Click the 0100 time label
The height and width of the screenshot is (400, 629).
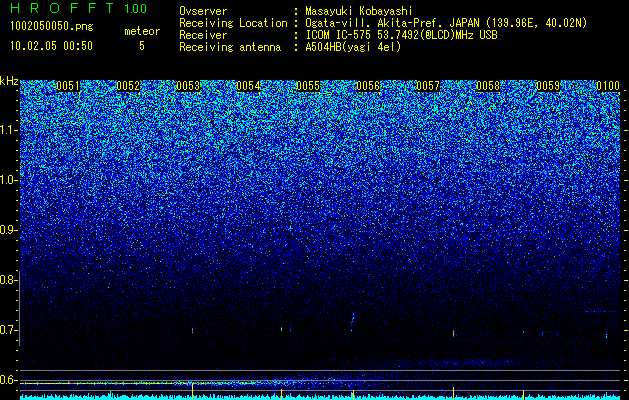tap(608, 86)
